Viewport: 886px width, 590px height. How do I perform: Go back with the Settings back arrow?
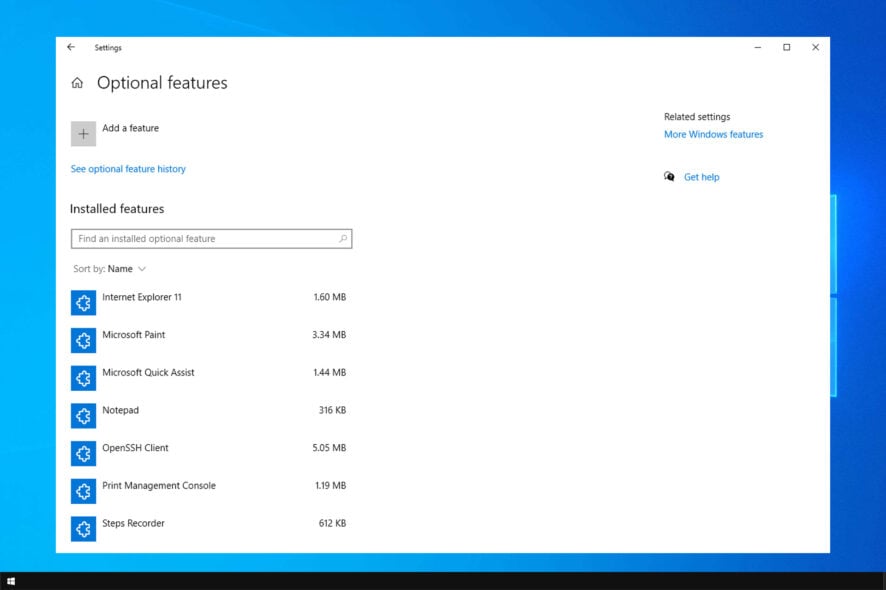[x=71, y=47]
